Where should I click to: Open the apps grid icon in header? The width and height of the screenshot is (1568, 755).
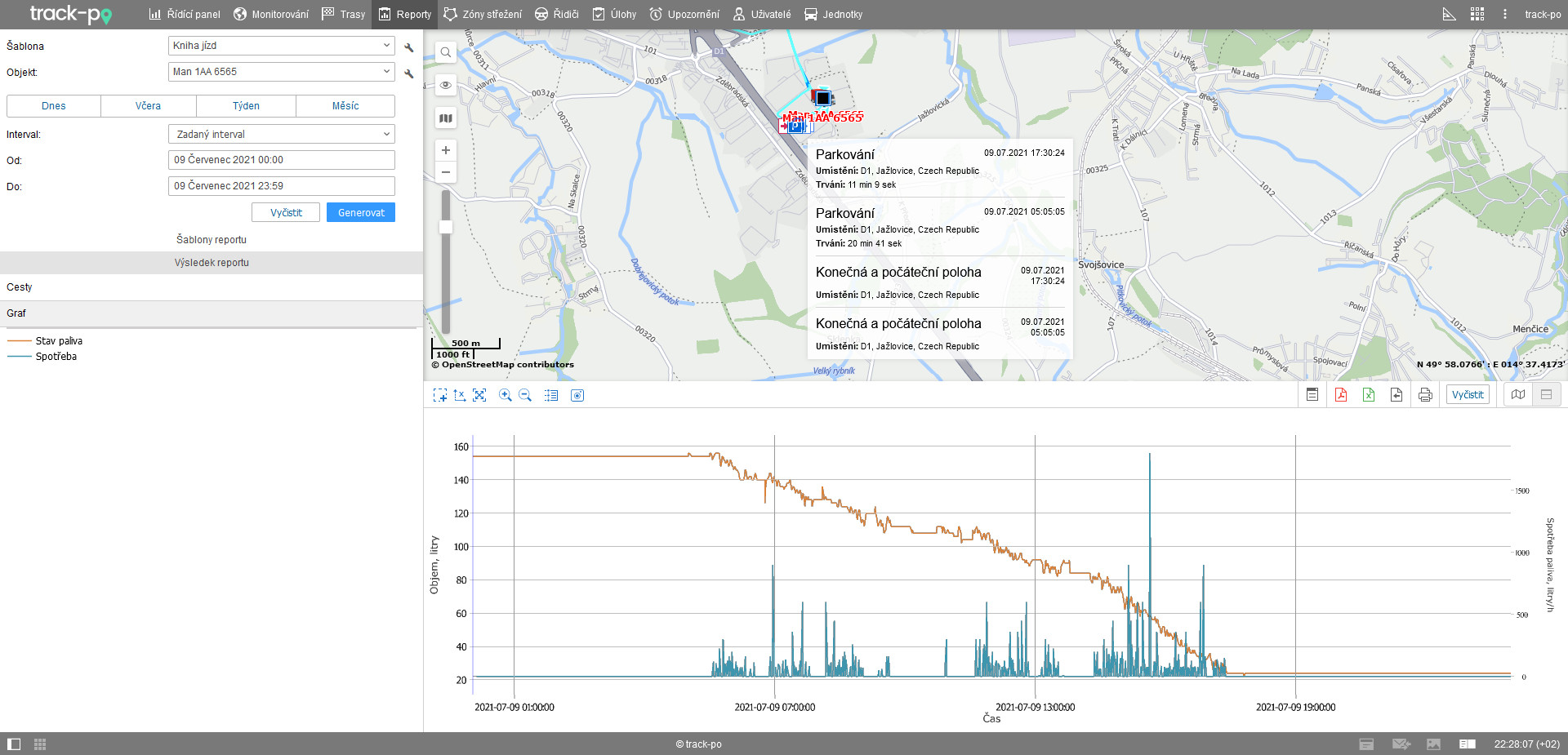[x=1477, y=14]
